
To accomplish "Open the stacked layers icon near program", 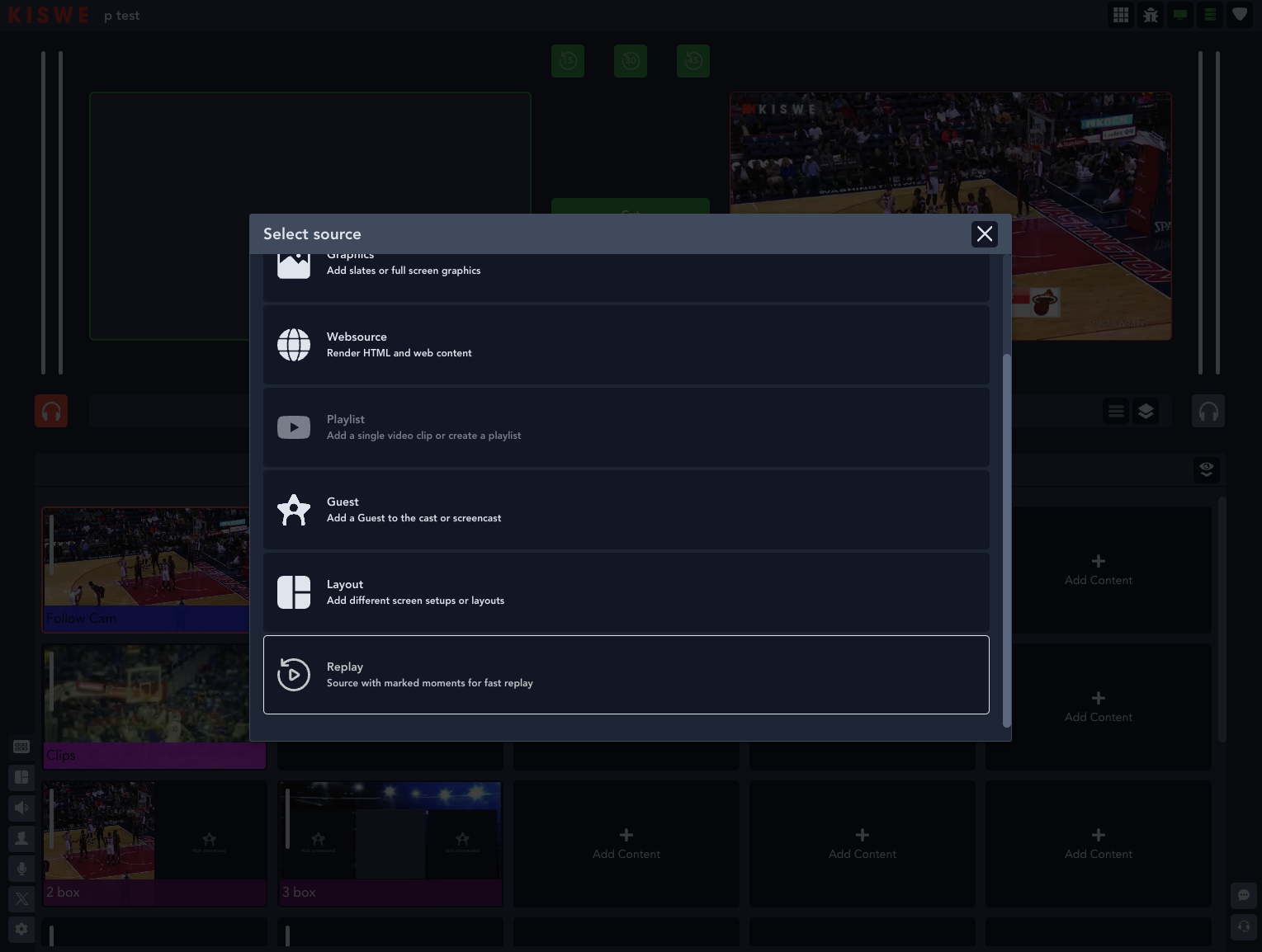I will 1146,411.
